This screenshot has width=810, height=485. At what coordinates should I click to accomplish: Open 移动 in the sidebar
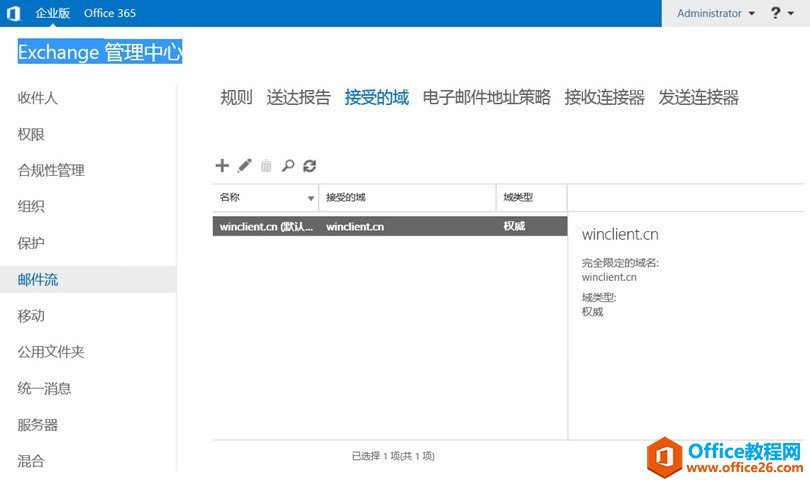click(31, 316)
